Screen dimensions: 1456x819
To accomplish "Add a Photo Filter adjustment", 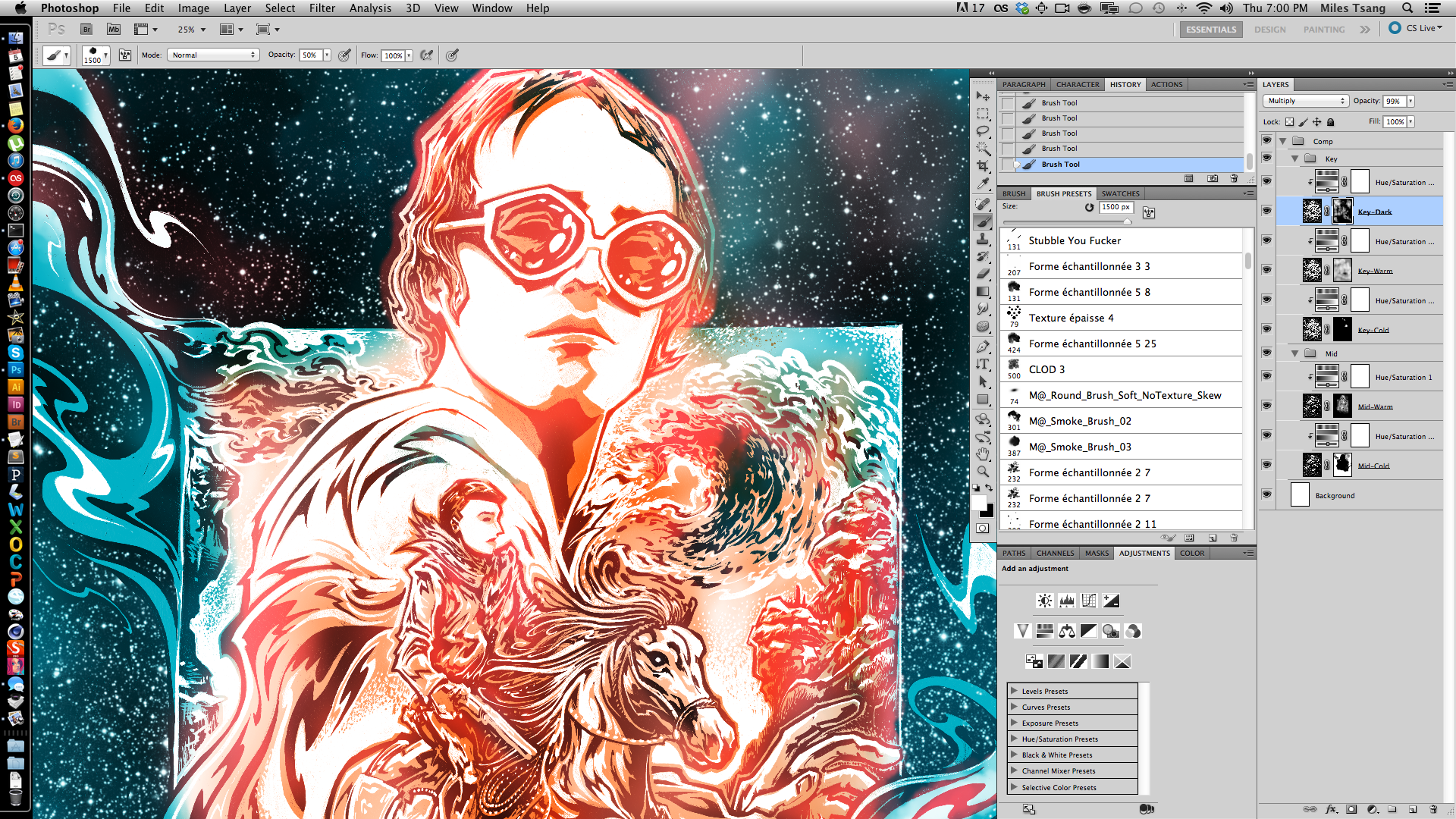I will tap(1111, 631).
